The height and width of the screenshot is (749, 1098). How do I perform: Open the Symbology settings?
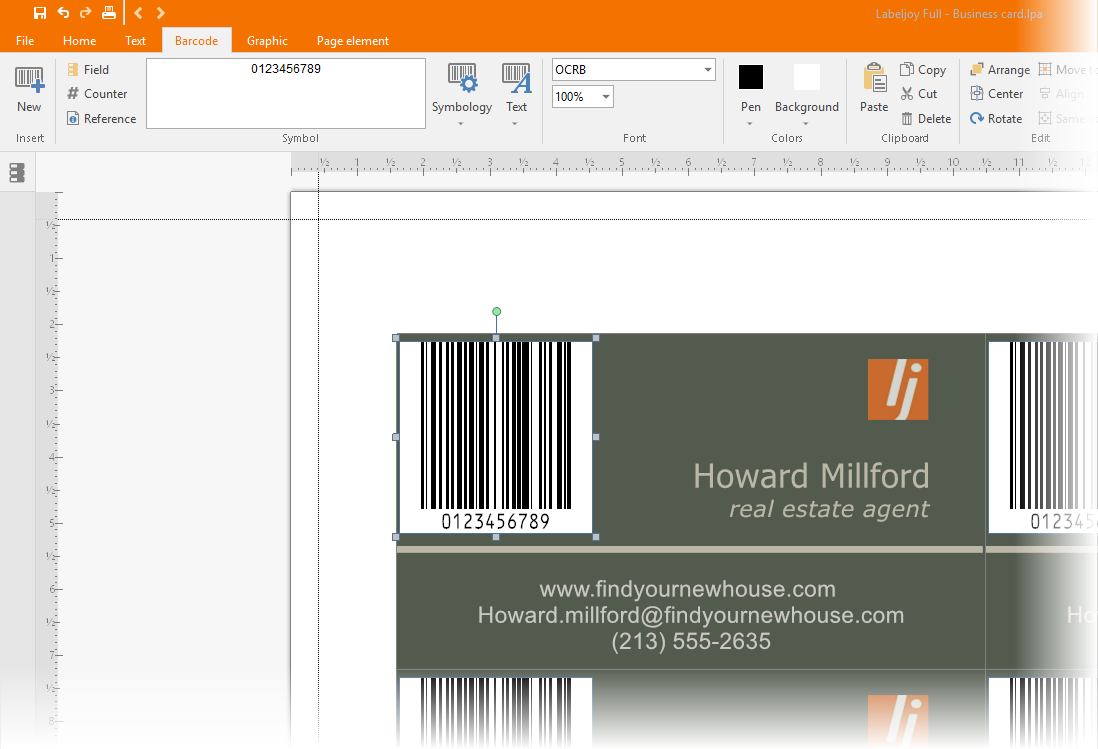point(461,89)
